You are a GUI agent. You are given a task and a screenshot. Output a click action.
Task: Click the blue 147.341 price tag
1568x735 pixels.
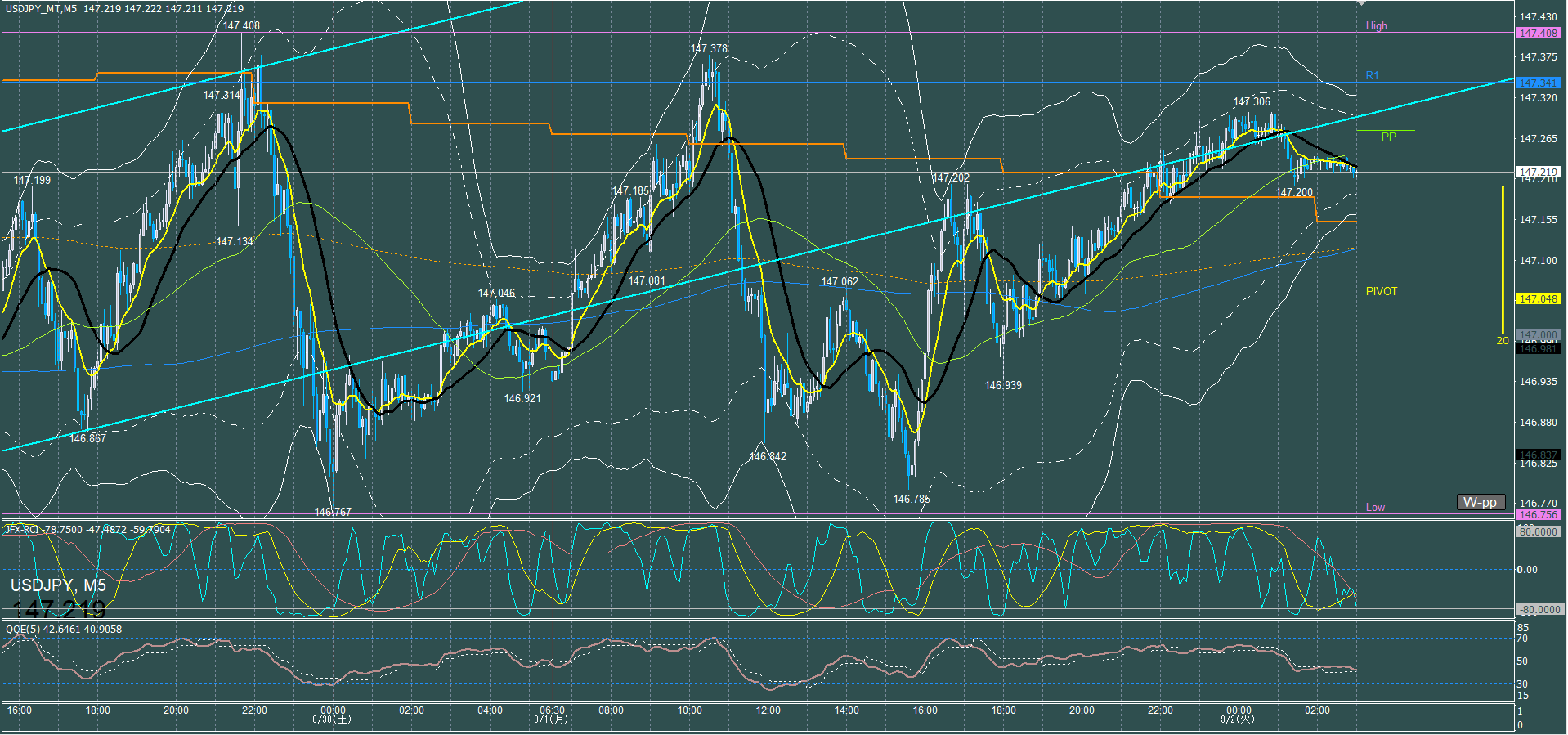click(x=1538, y=83)
